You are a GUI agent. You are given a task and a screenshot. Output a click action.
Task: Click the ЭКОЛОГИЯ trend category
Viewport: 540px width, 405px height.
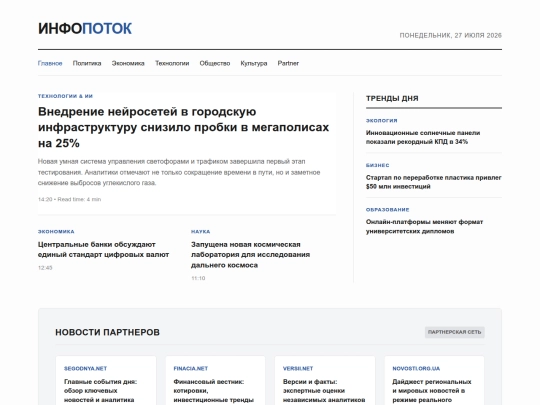point(382,121)
